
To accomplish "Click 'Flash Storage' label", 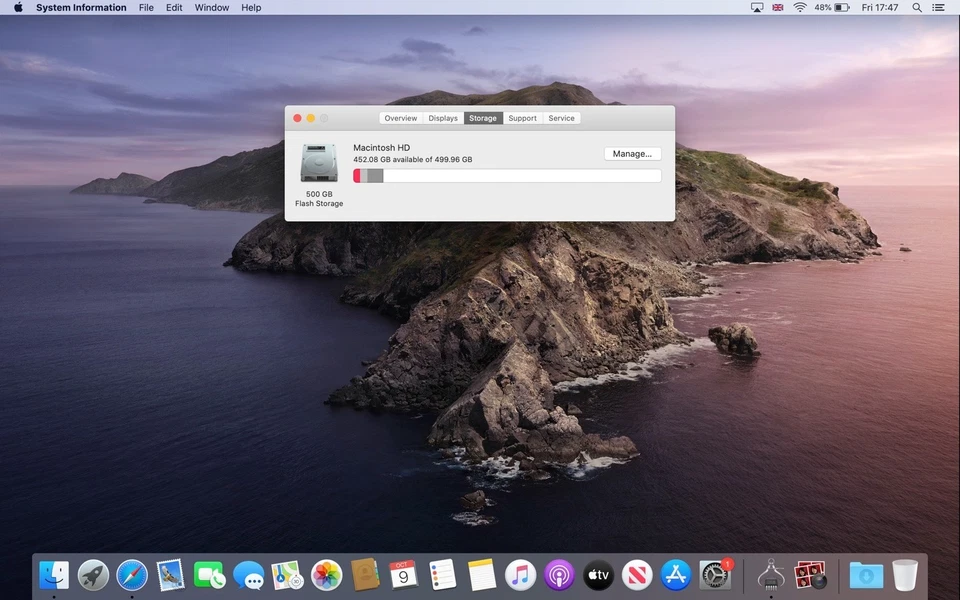I will 319,203.
